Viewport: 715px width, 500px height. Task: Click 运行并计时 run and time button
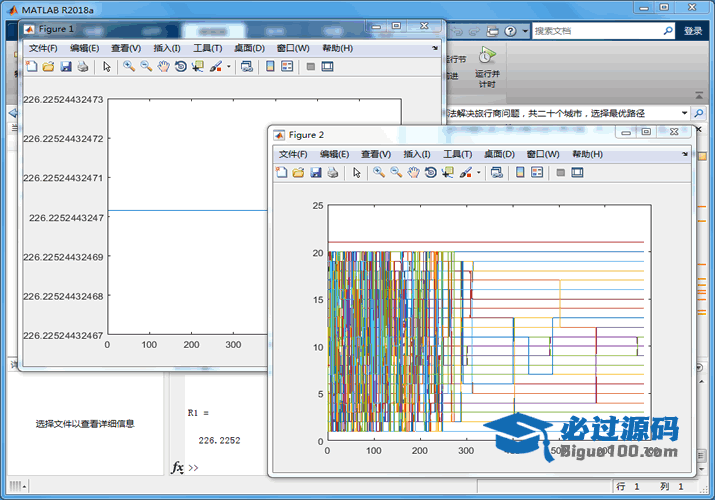point(487,67)
